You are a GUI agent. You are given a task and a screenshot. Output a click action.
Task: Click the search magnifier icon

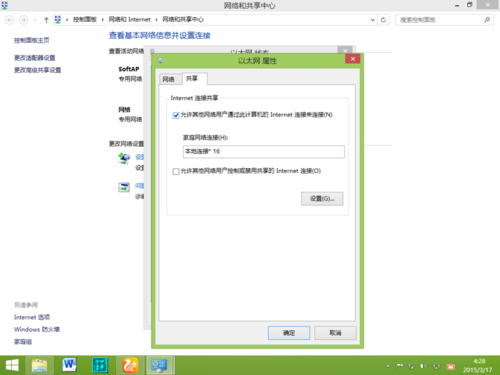tap(487, 20)
